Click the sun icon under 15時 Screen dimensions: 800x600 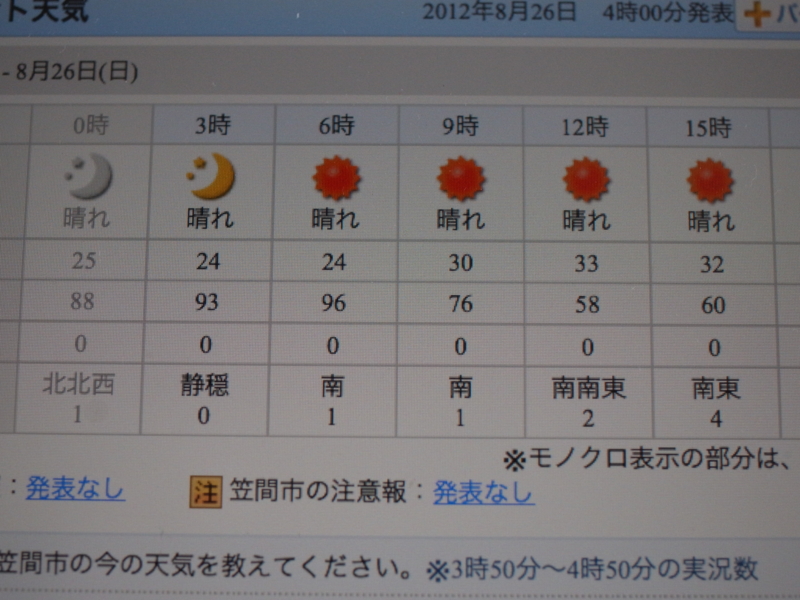coord(710,181)
